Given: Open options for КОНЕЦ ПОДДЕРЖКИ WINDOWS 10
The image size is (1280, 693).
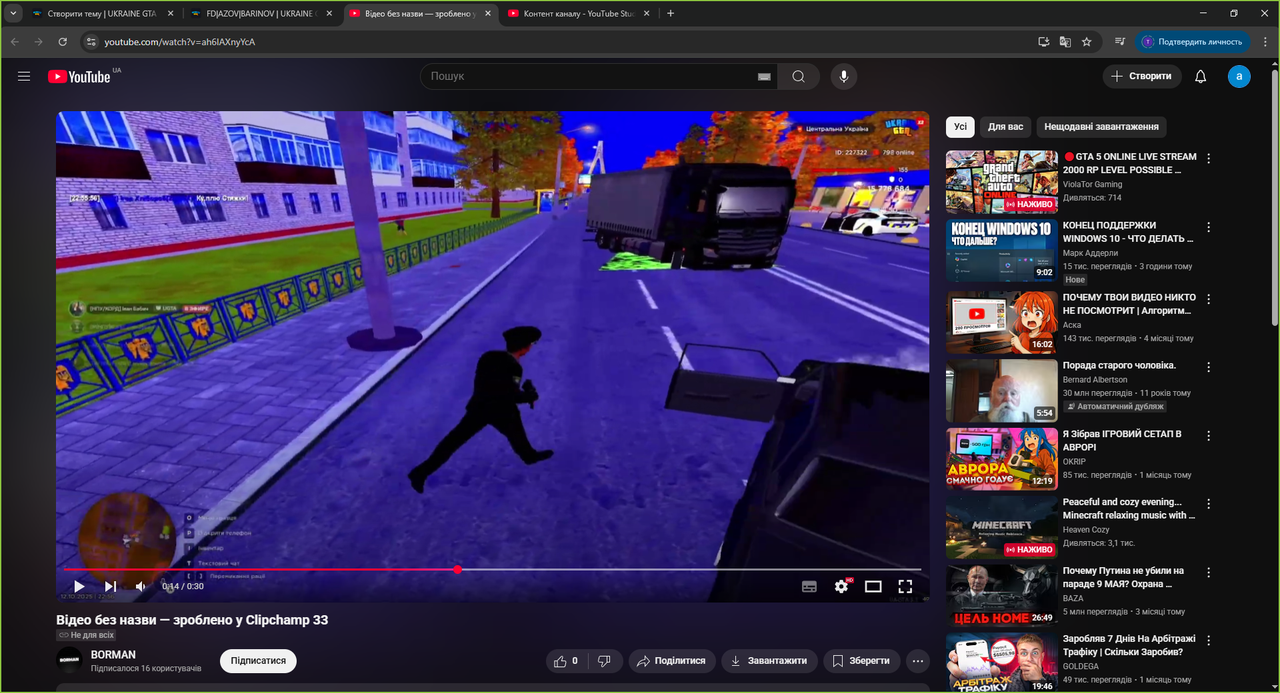Looking at the screenshot, I should (1209, 227).
